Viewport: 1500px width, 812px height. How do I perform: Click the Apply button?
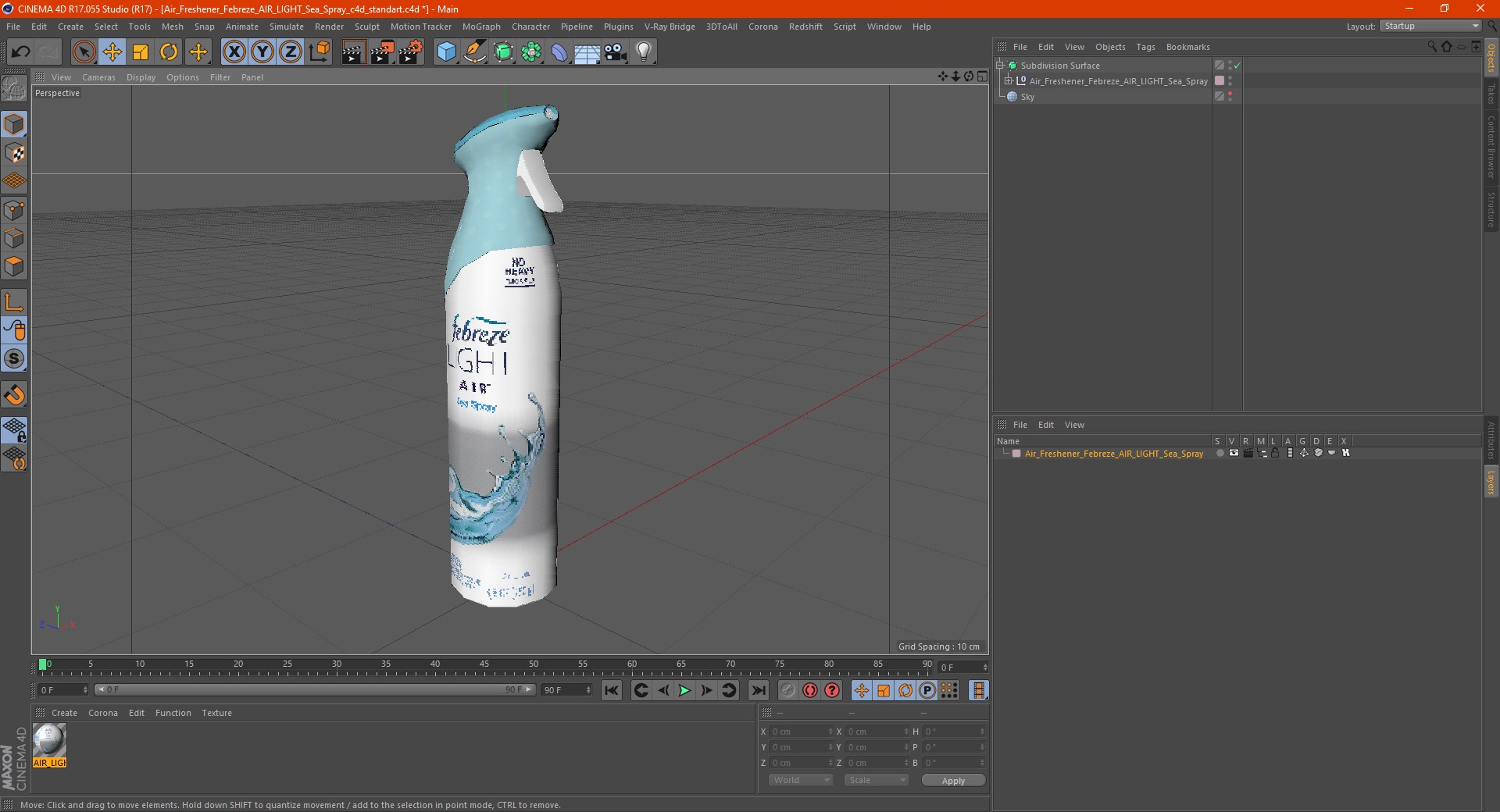click(x=953, y=780)
